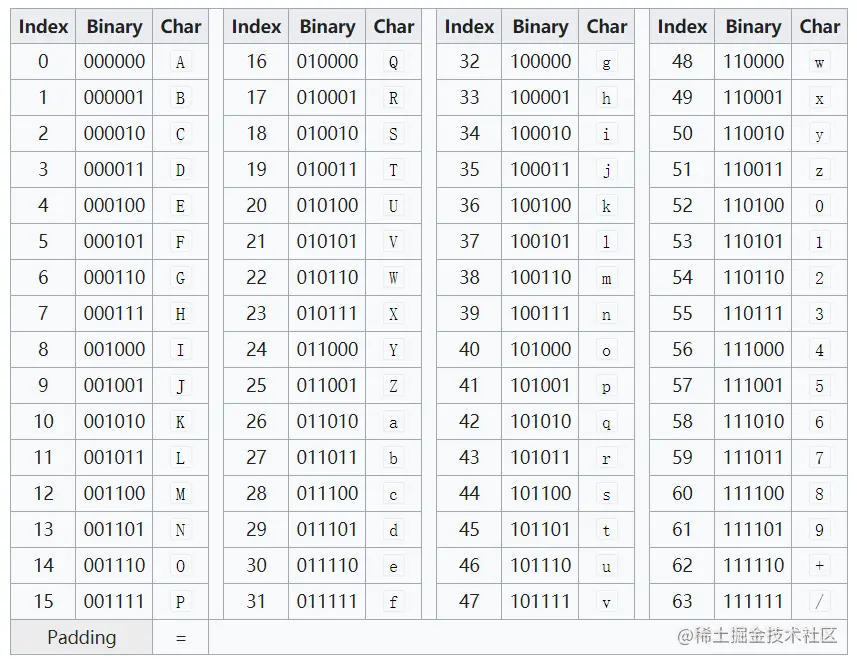This screenshot has width=857, height=665.
Task: Click the second table's Binary header
Action: pyautogui.click(x=327, y=26)
